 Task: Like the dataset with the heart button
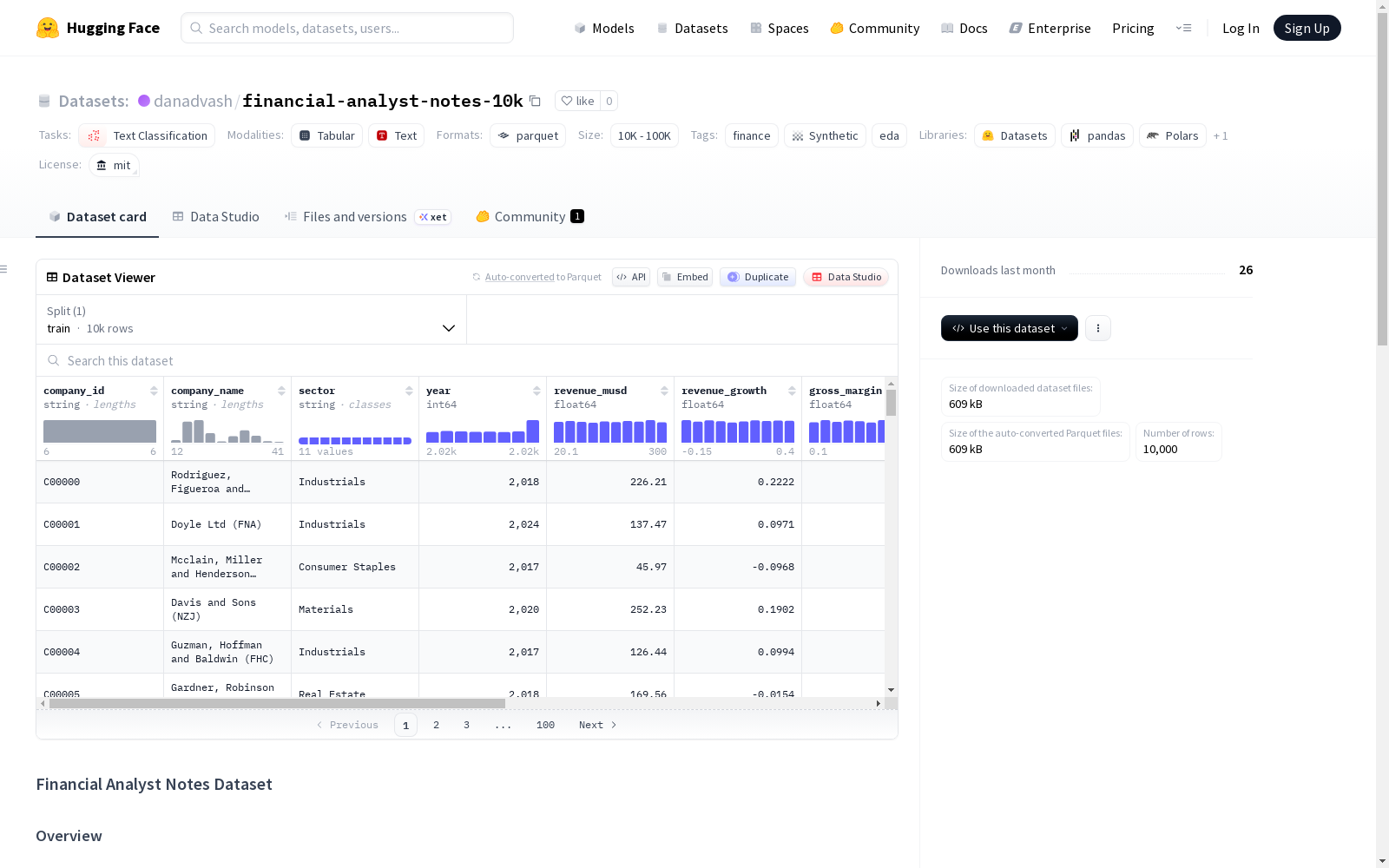(x=577, y=101)
